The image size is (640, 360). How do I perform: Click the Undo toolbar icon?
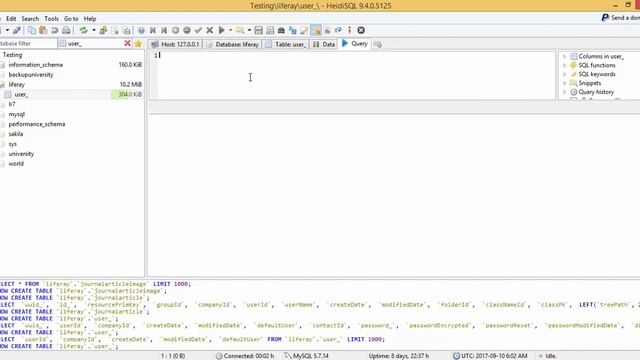click(54, 30)
